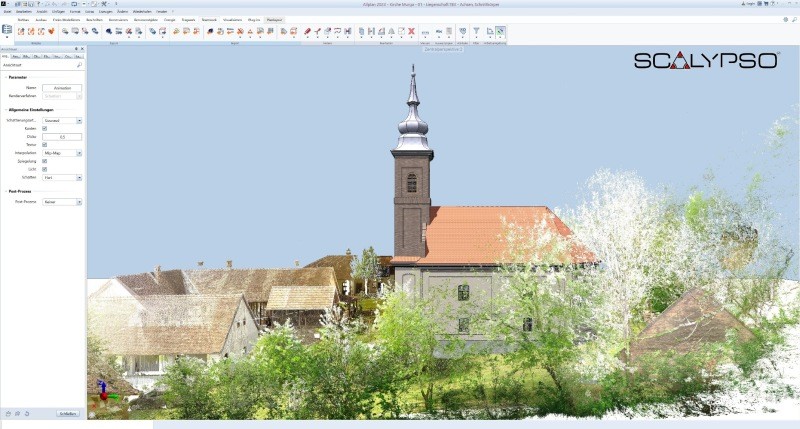Open the Post-Prozess Keiner dropdown
This screenshot has width=800, height=429.
click(62, 202)
